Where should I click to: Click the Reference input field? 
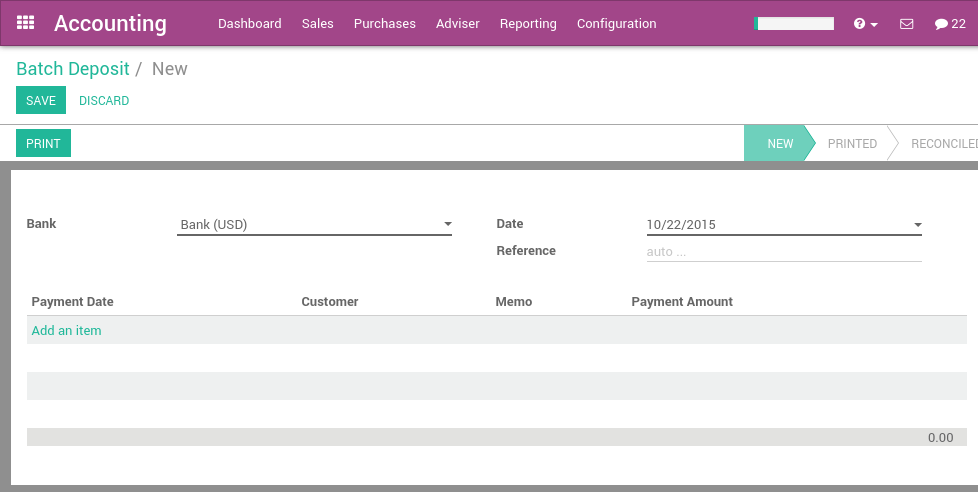tap(783, 252)
